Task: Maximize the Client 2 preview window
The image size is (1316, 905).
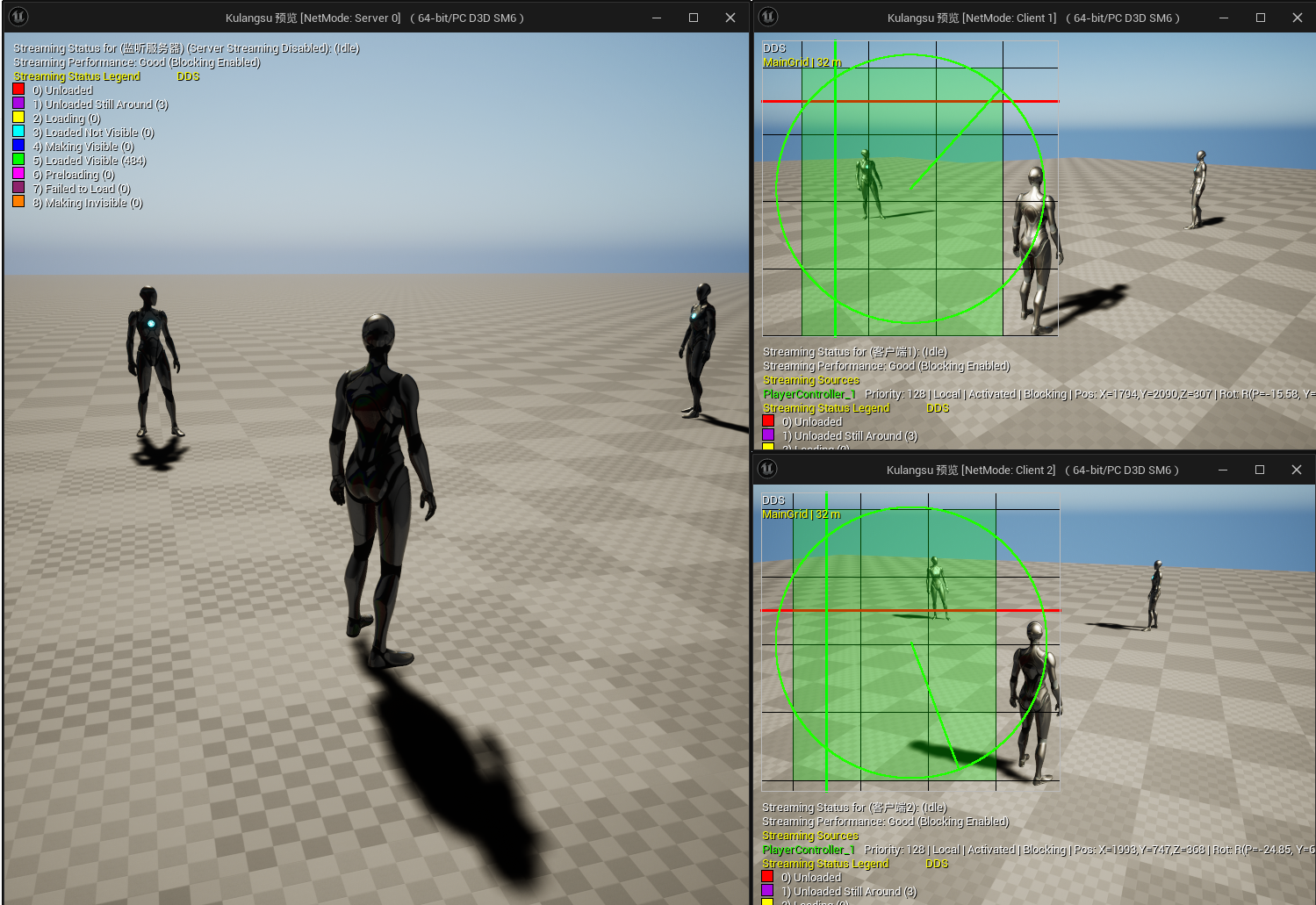Action: [x=1260, y=470]
